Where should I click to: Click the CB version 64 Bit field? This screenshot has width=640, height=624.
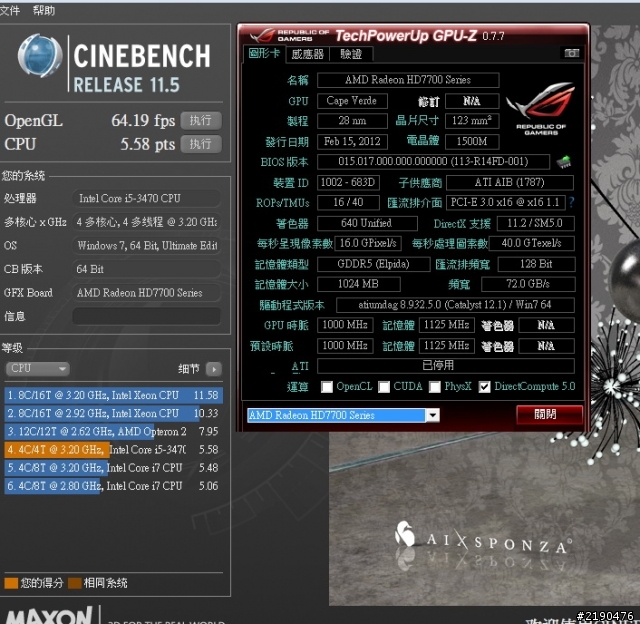[x=147, y=269]
